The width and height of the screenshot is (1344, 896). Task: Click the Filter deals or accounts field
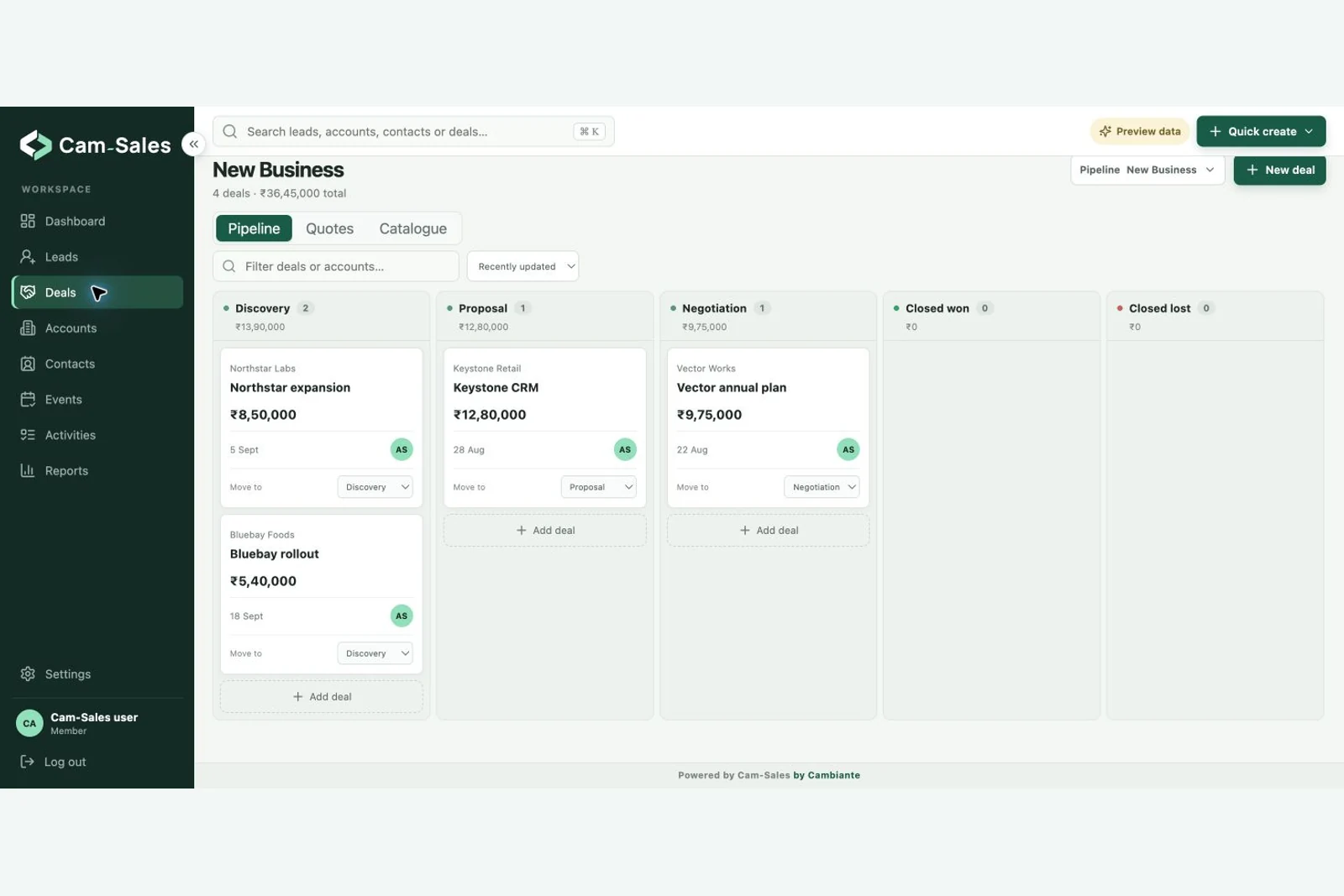click(x=336, y=266)
